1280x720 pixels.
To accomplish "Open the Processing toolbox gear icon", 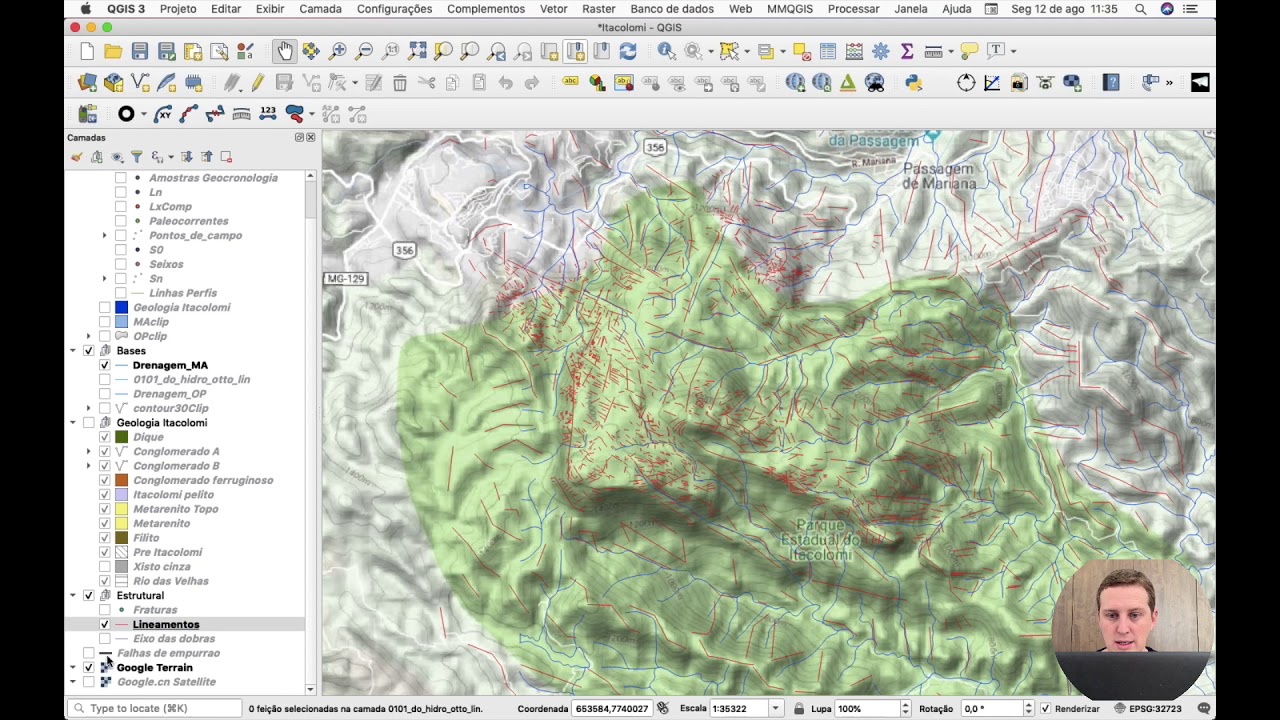I will pos(881,51).
